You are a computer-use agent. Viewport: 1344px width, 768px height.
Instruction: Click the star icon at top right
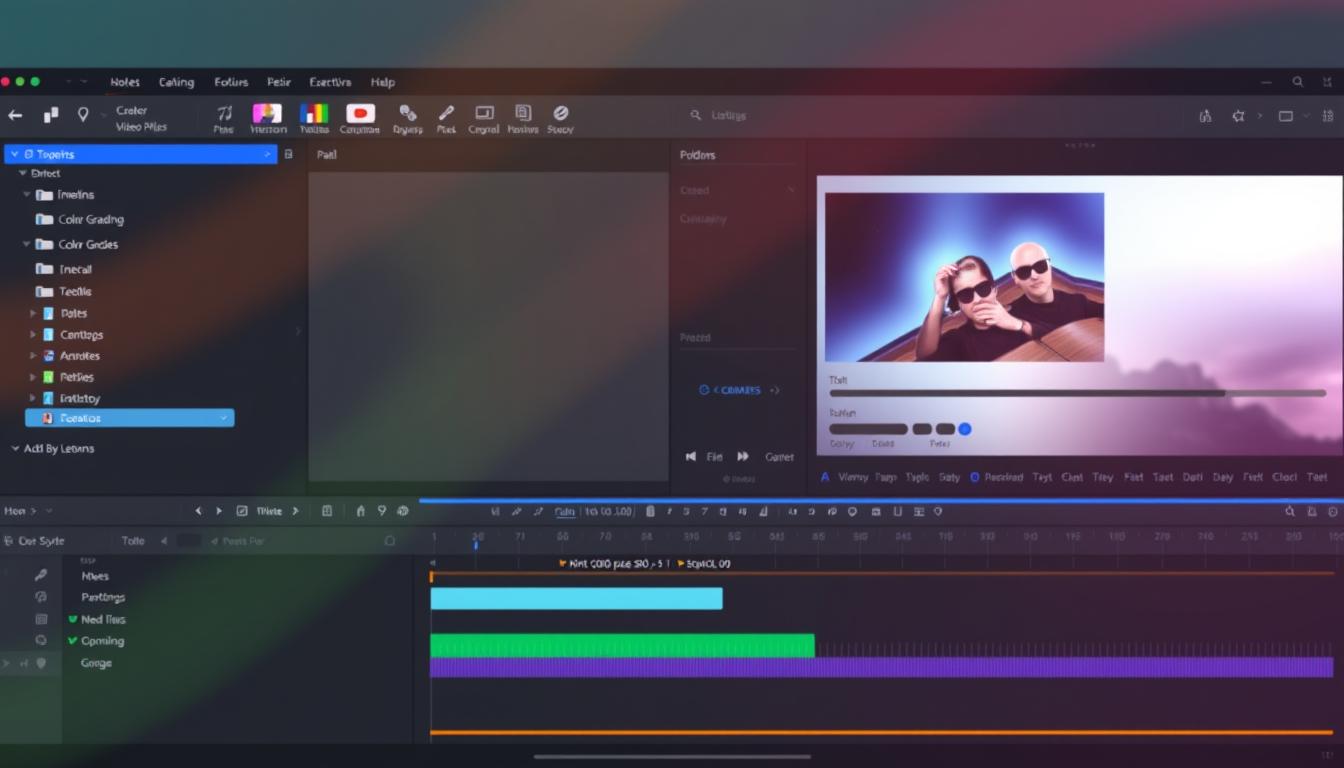coord(1238,116)
